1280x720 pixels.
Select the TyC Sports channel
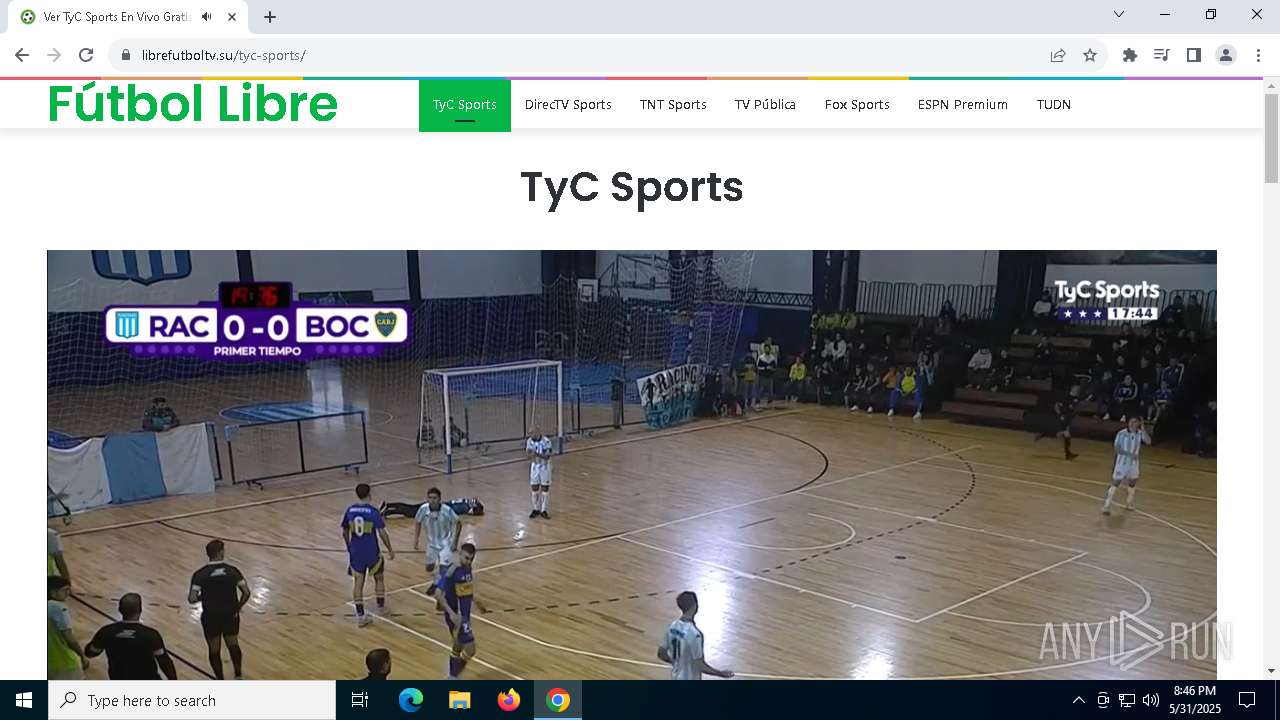[465, 105]
